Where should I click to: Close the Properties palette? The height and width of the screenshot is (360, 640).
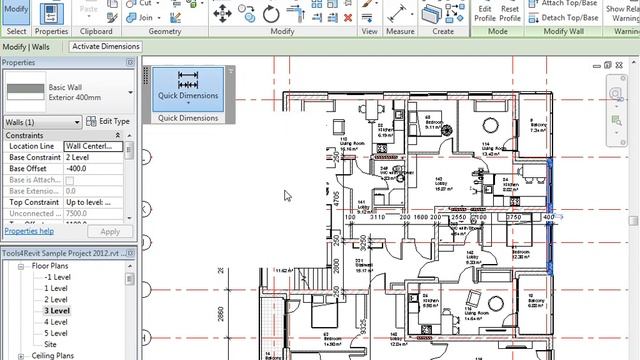(x=130, y=62)
